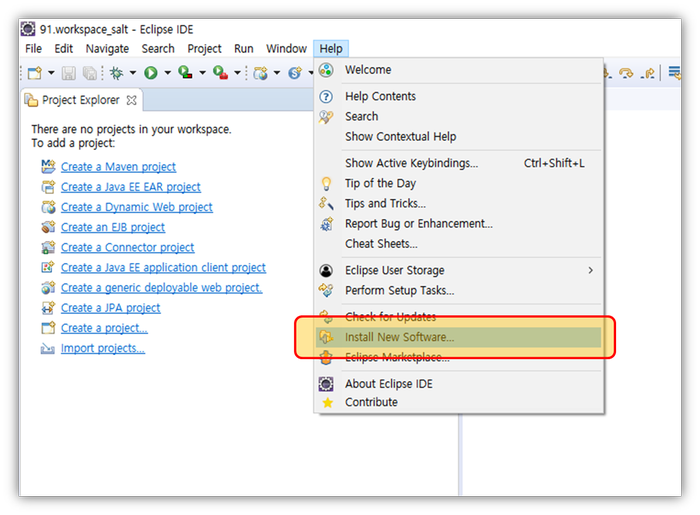Click Create a Maven project link

tap(118, 167)
